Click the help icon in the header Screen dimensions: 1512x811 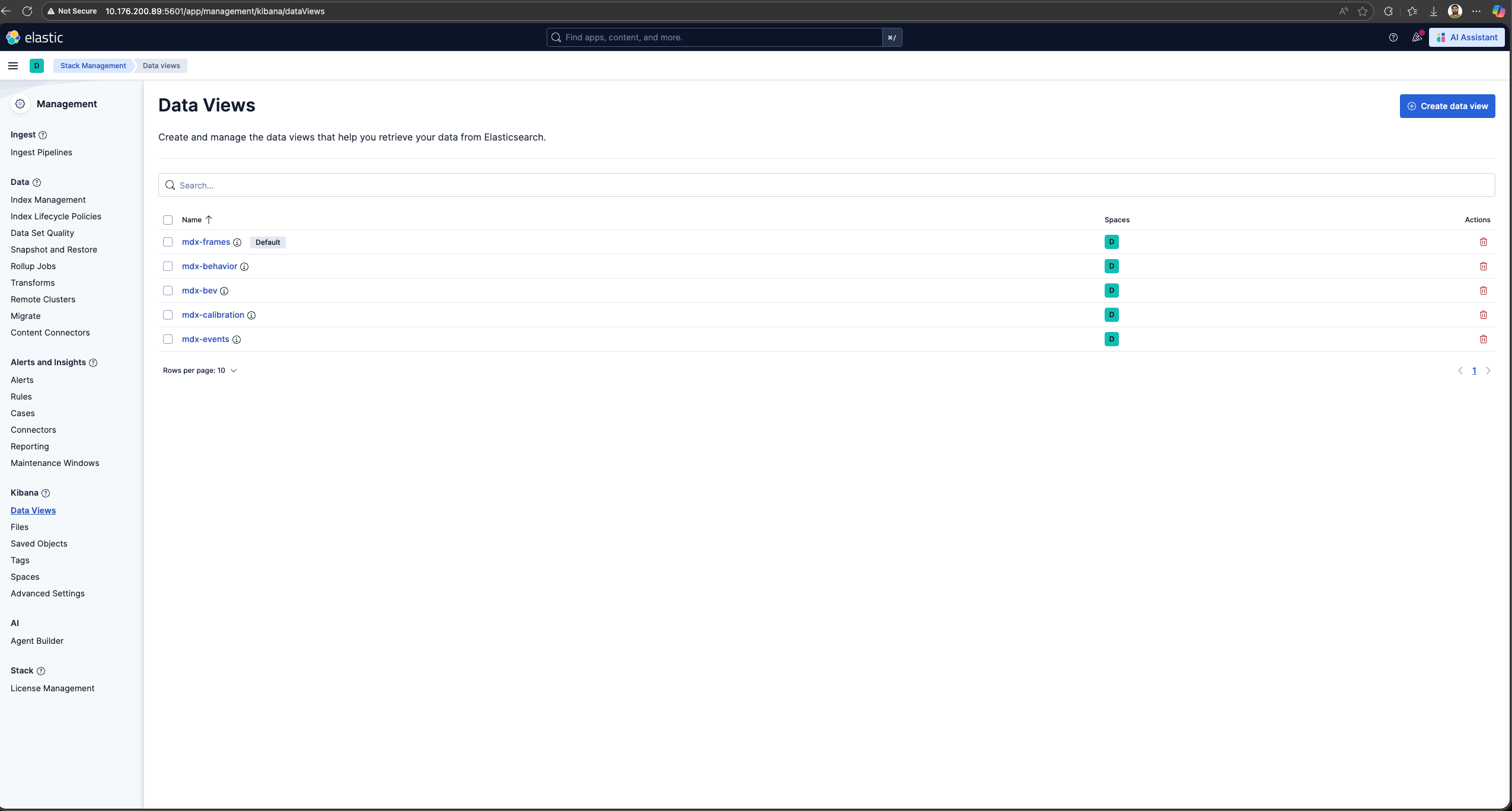tap(1392, 37)
